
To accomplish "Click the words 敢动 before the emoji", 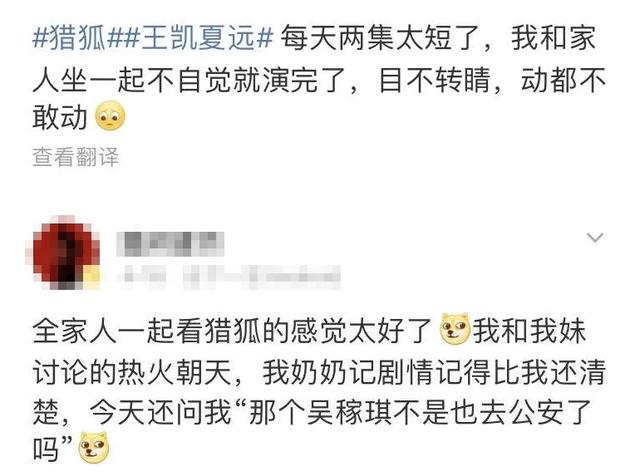I will (60, 117).
